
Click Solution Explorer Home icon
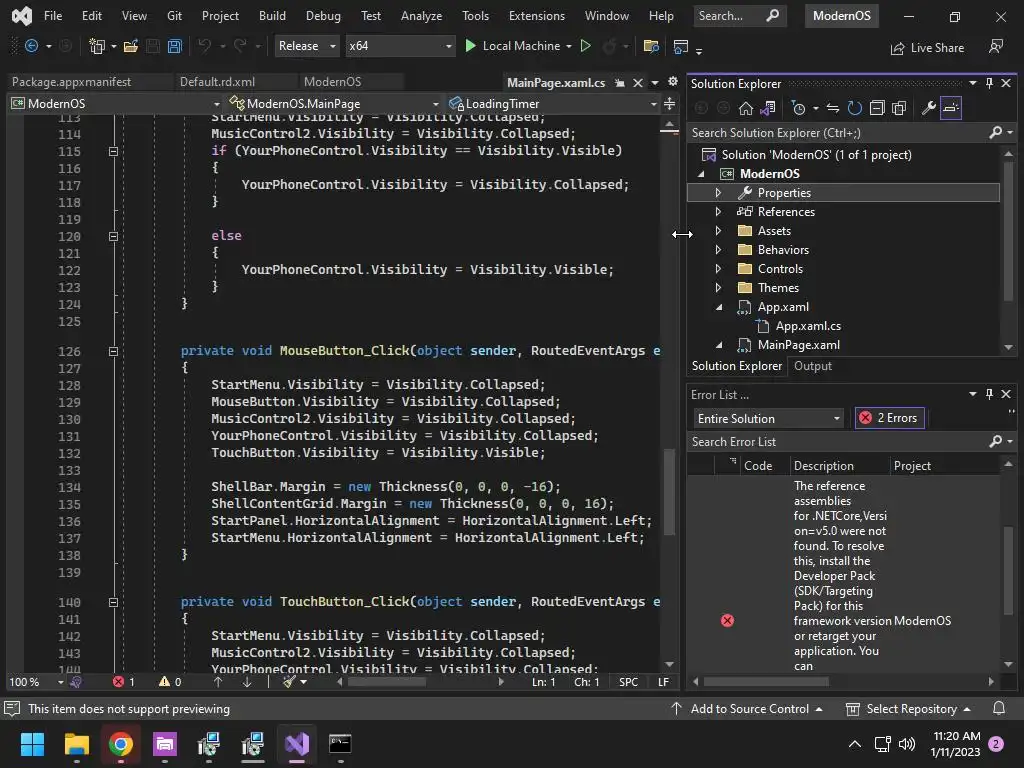[745, 108]
